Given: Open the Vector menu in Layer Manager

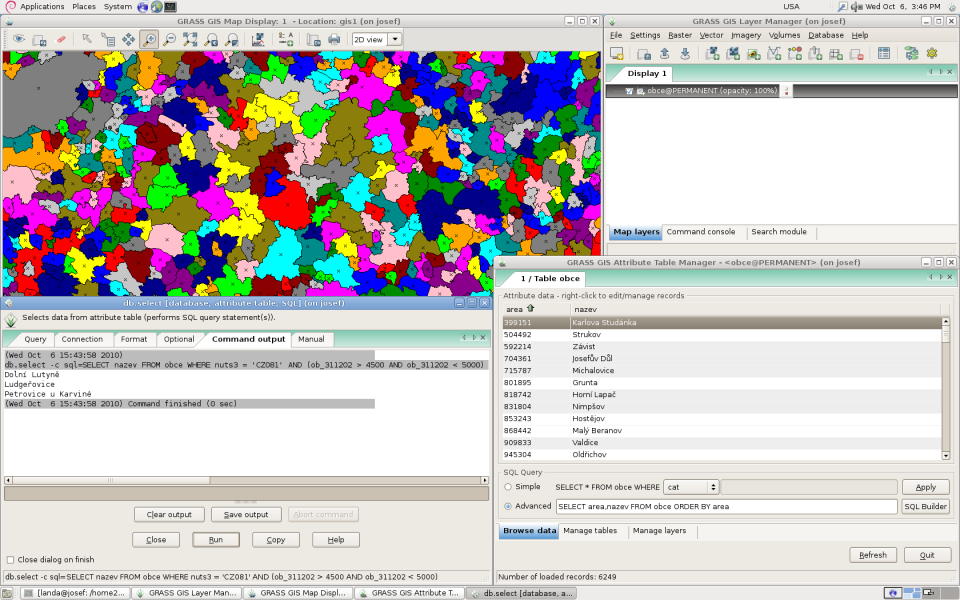Looking at the screenshot, I should (x=711, y=36).
